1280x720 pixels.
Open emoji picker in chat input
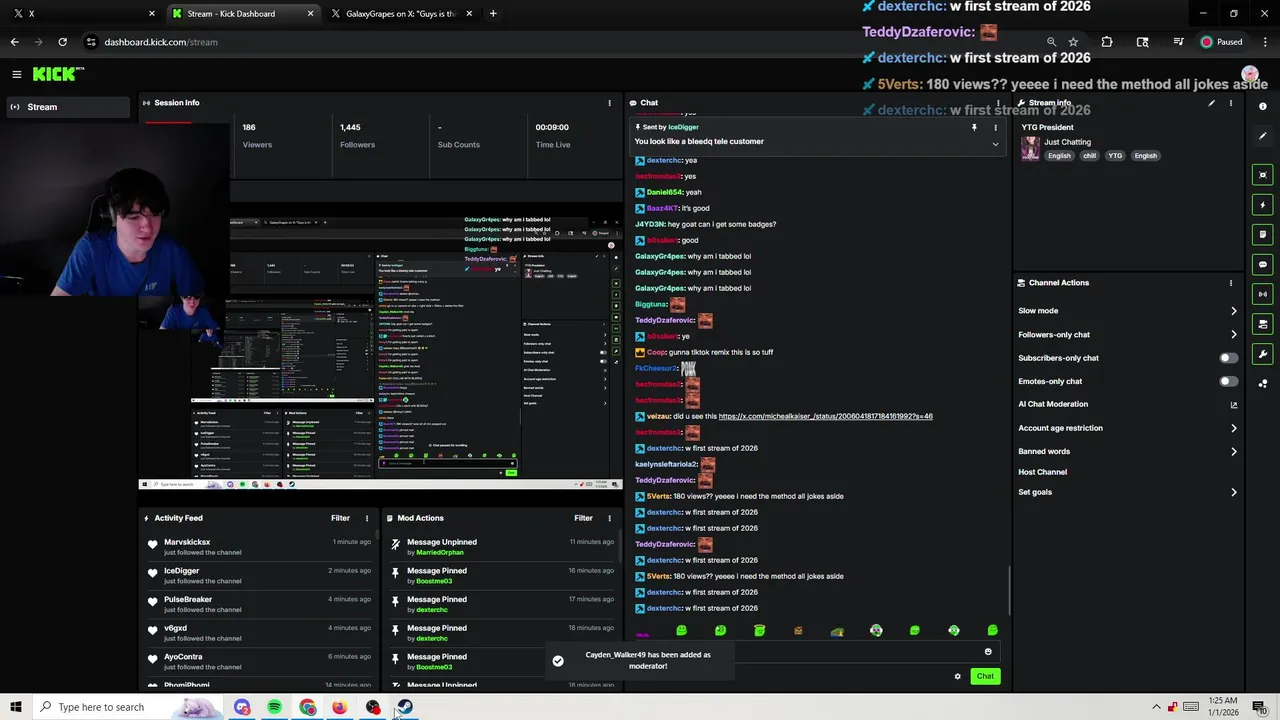click(988, 652)
